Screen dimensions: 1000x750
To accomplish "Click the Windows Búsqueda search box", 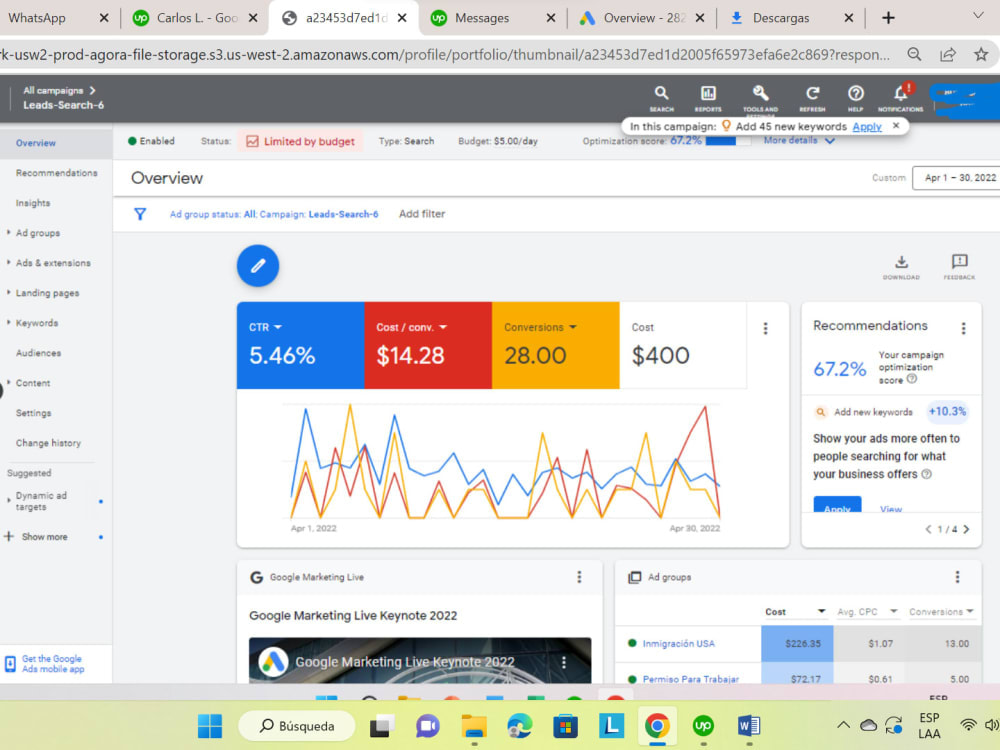I will pos(297,726).
